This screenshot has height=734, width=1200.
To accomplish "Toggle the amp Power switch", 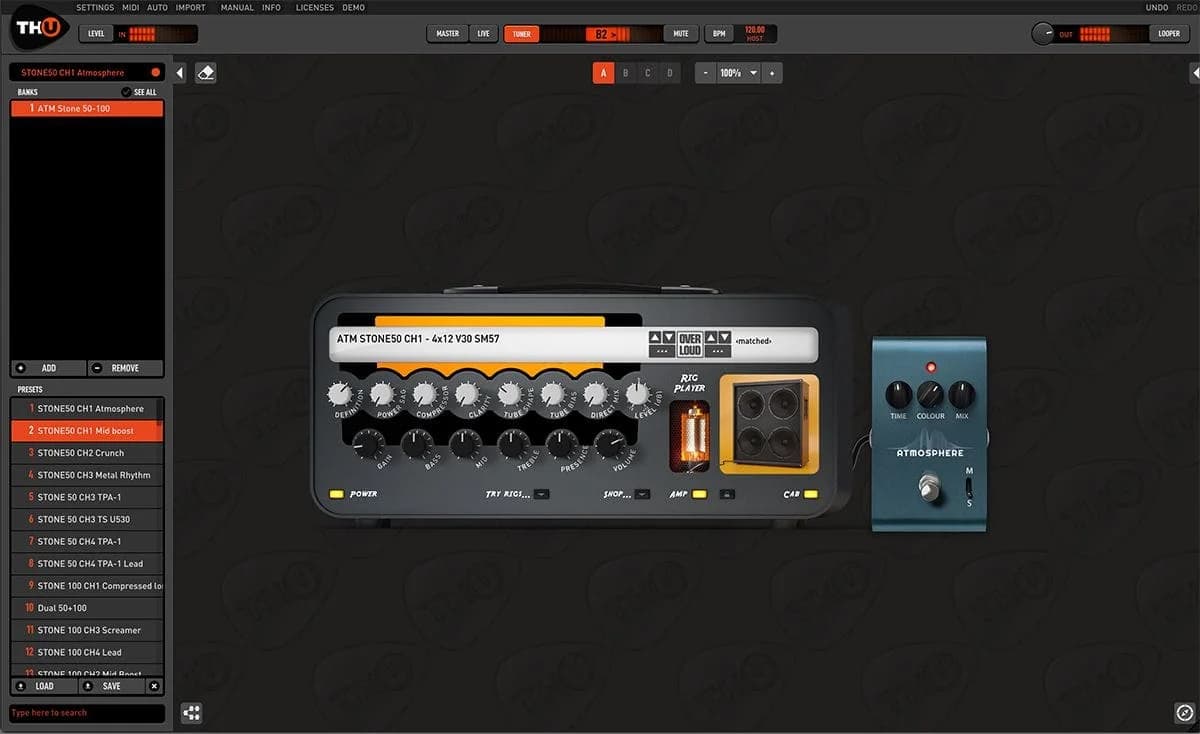I will tap(337, 494).
